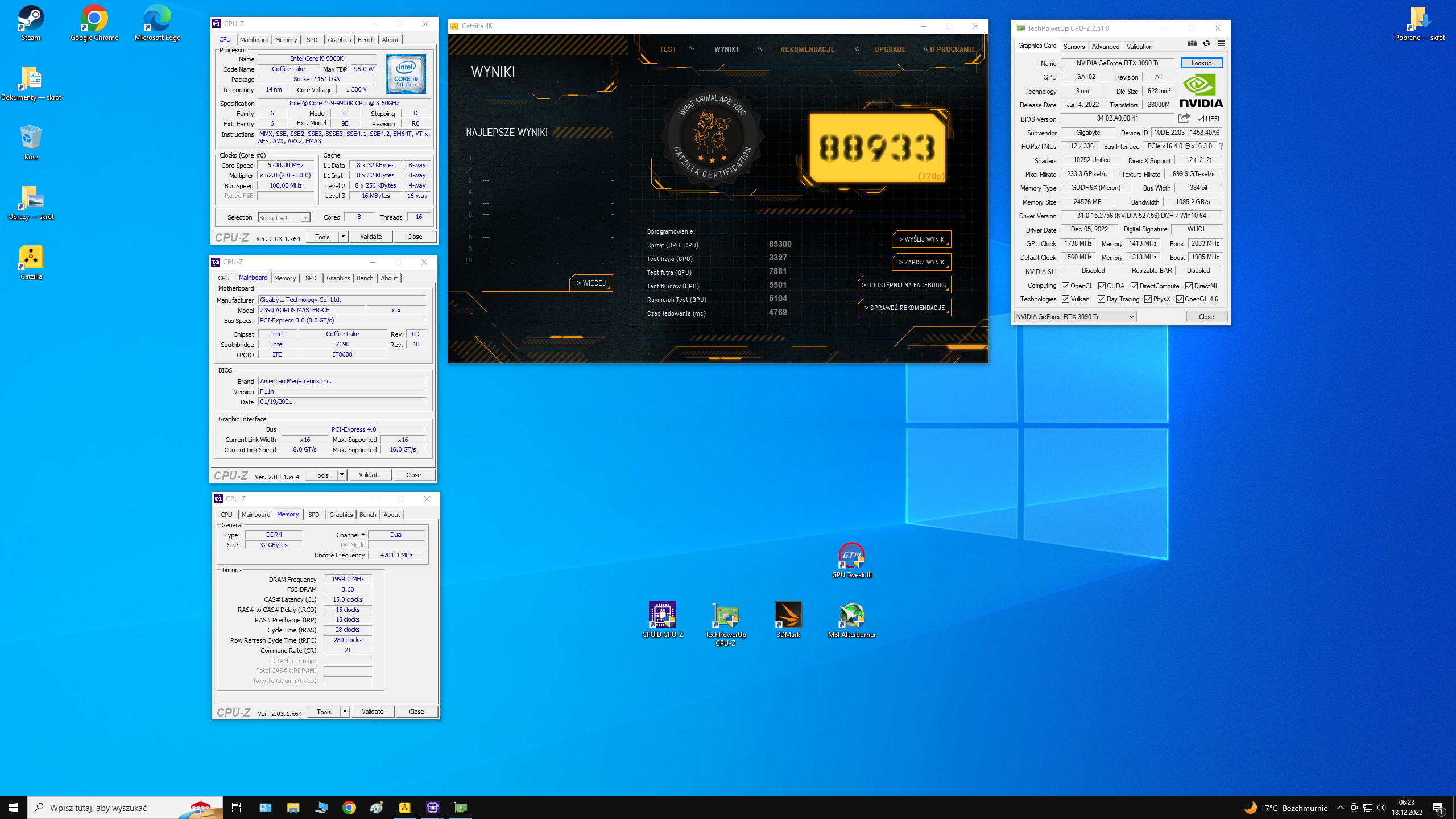The width and height of the screenshot is (1456, 819).
Task: Click the GPU-Z refresh icon
Action: 1206,44
